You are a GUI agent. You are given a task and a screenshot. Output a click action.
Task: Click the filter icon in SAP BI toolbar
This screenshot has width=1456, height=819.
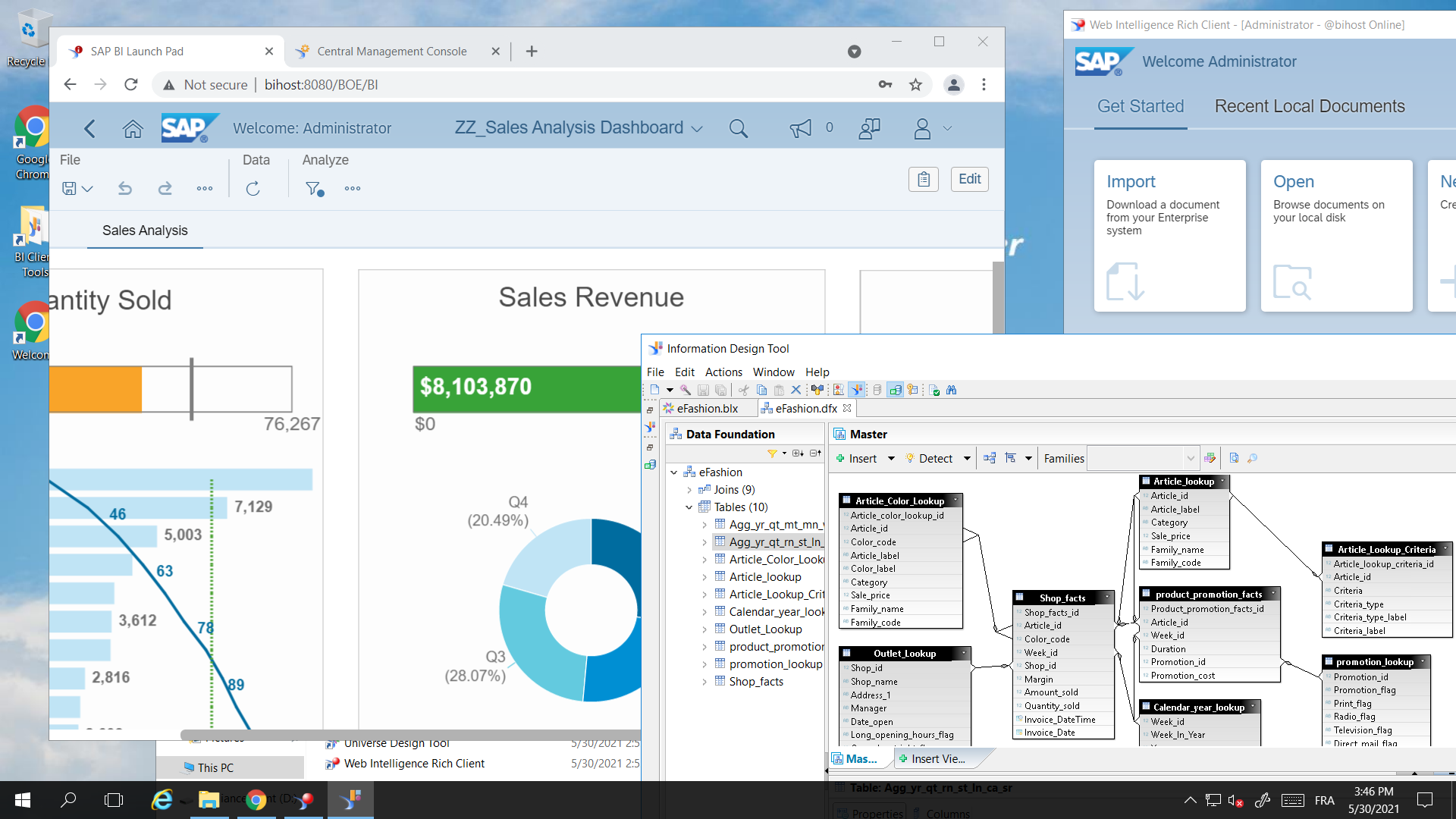(313, 189)
